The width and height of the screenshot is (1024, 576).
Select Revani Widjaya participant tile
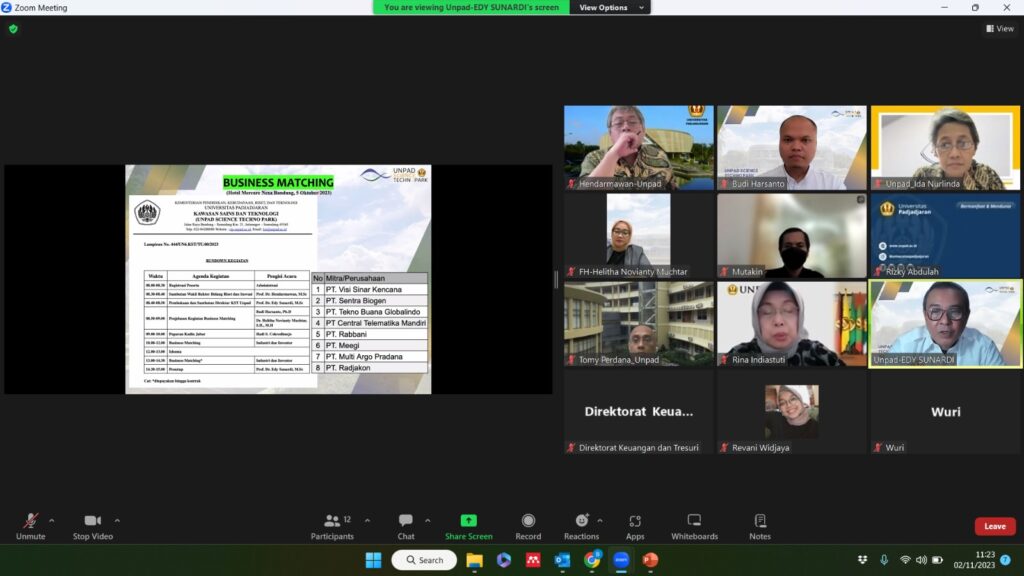(792, 412)
